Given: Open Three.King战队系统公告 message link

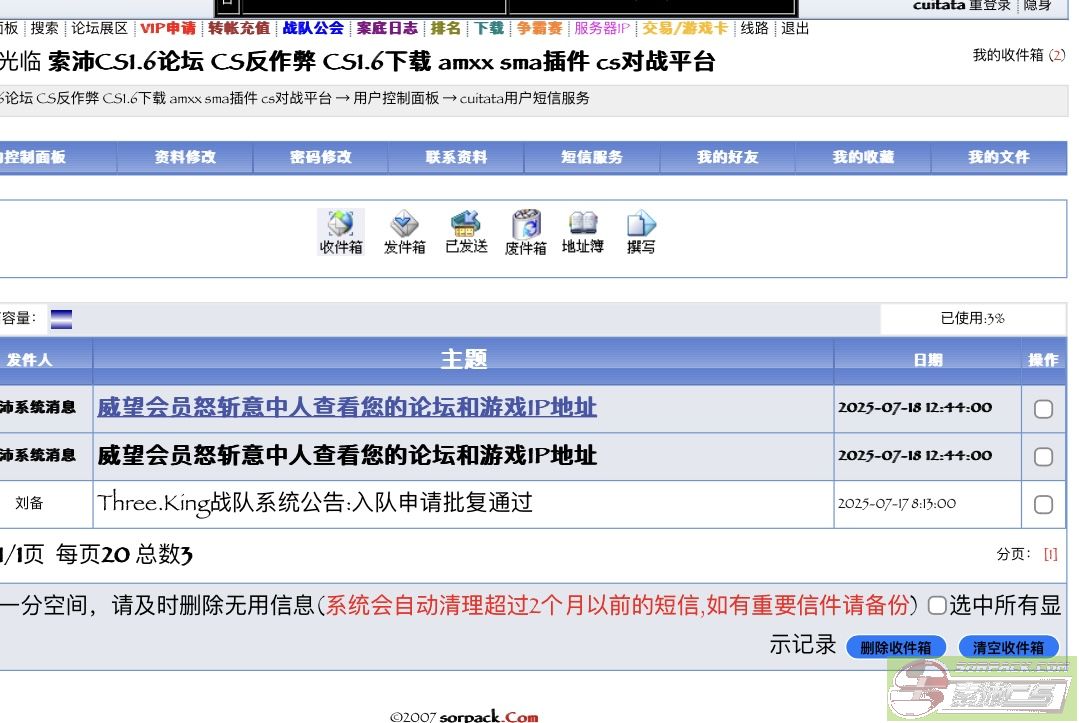Looking at the screenshot, I should [315, 503].
